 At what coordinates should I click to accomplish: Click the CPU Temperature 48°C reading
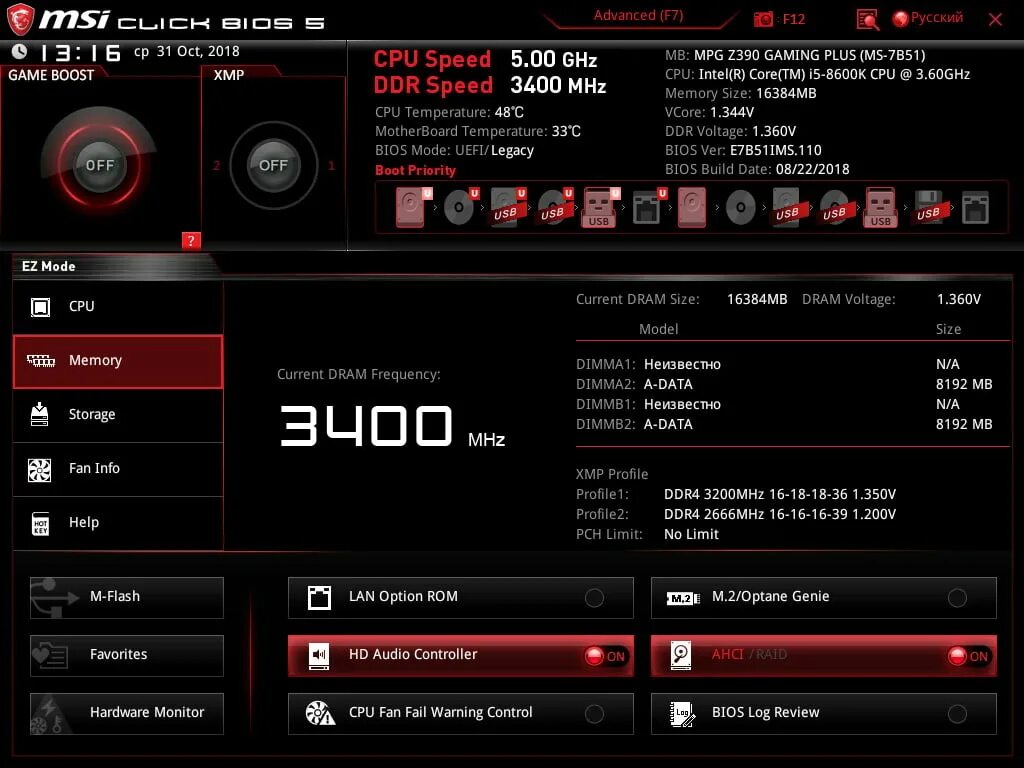point(449,112)
